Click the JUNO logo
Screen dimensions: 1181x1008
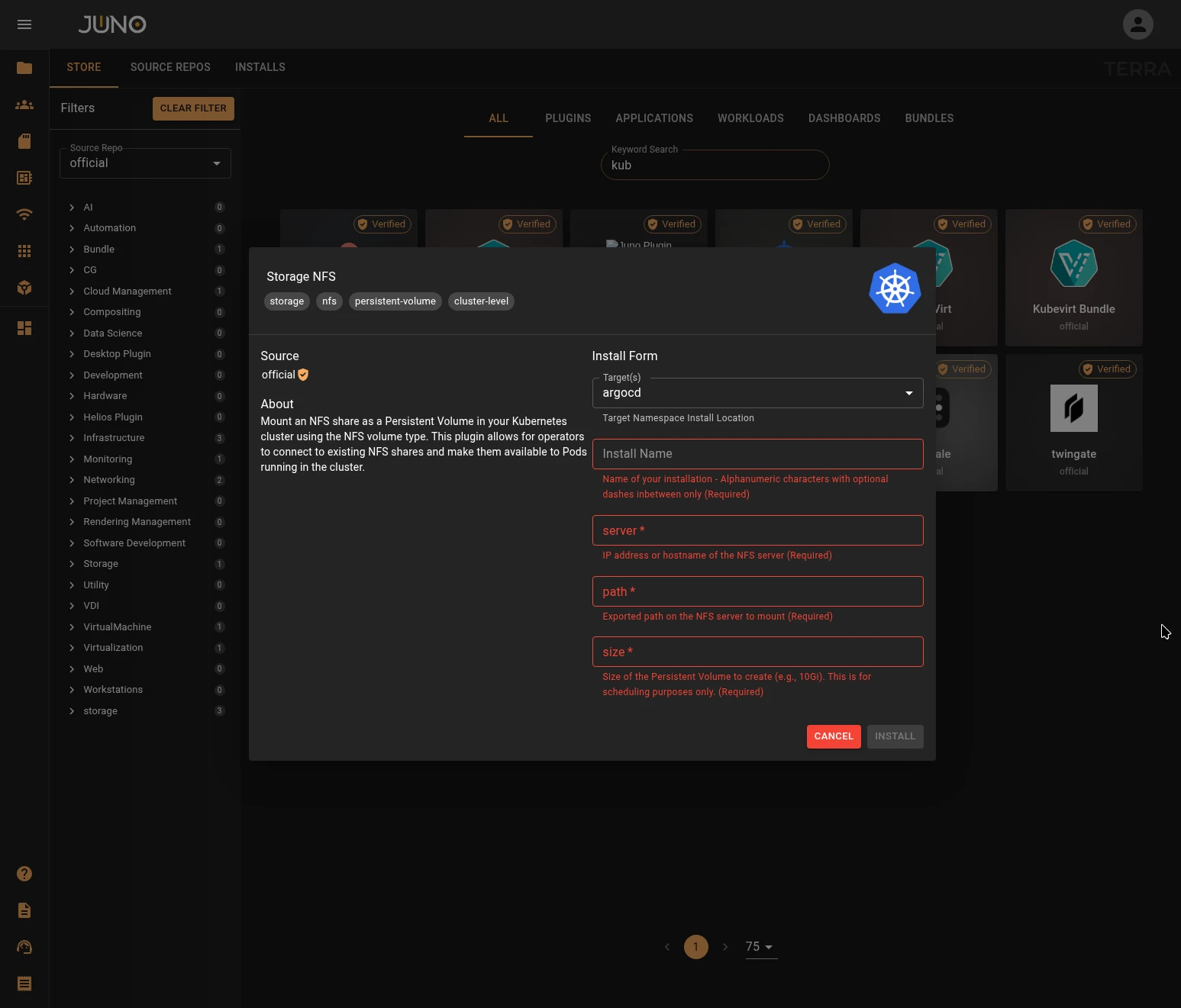[x=112, y=24]
